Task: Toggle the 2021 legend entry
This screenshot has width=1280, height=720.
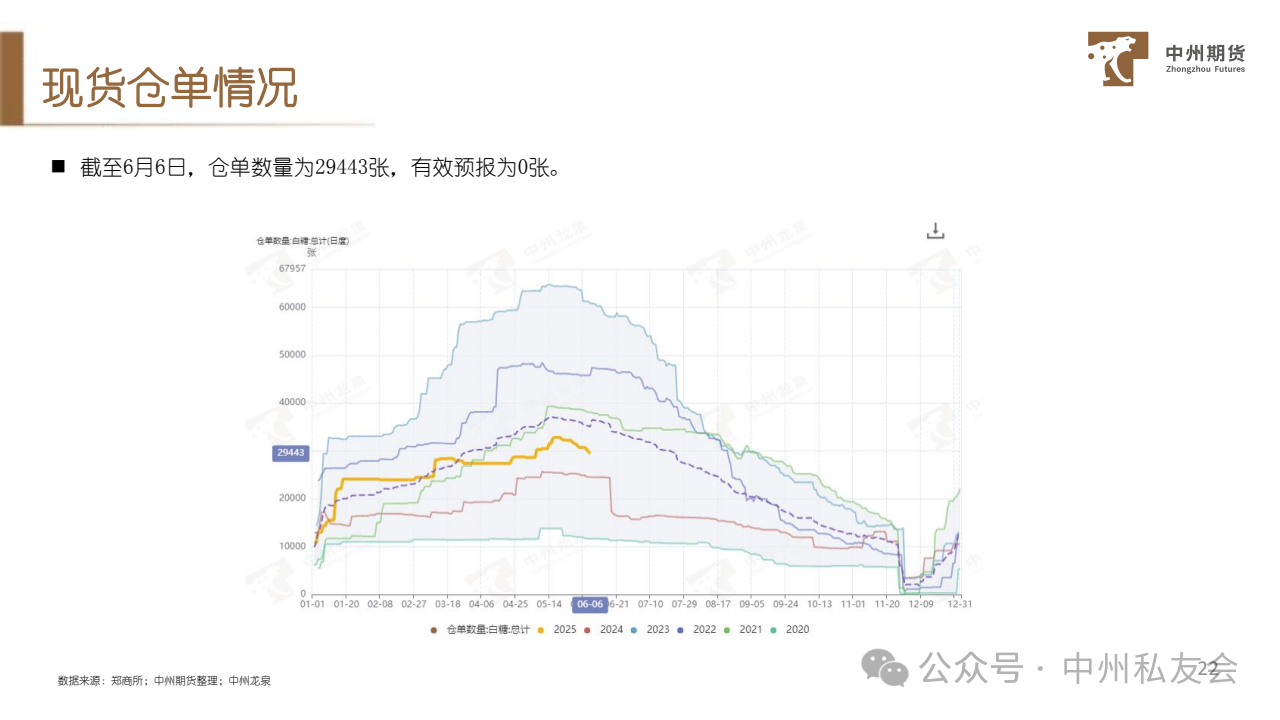Action: (744, 629)
